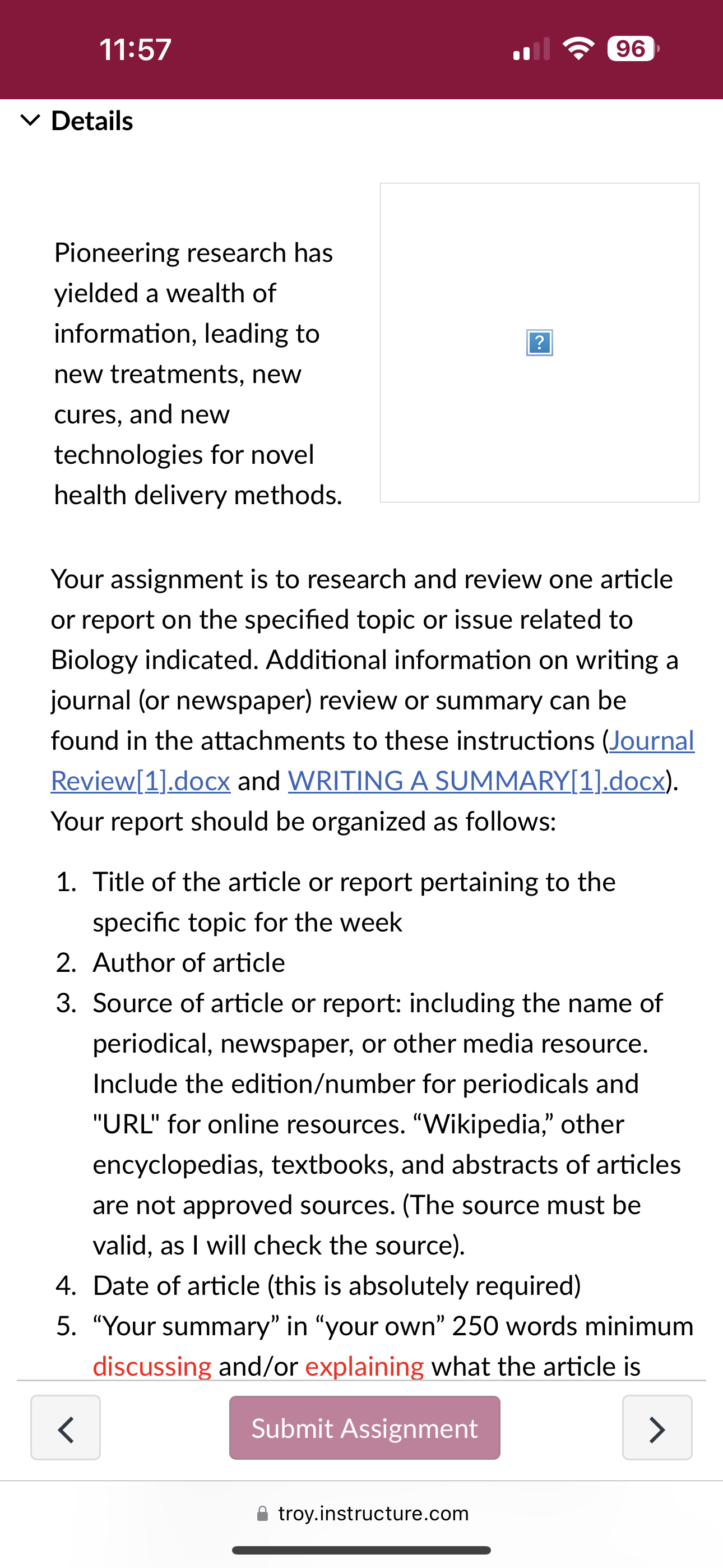Tap the broken image question mark icon
The height and width of the screenshot is (1568, 723).
click(x=540, y=343)
